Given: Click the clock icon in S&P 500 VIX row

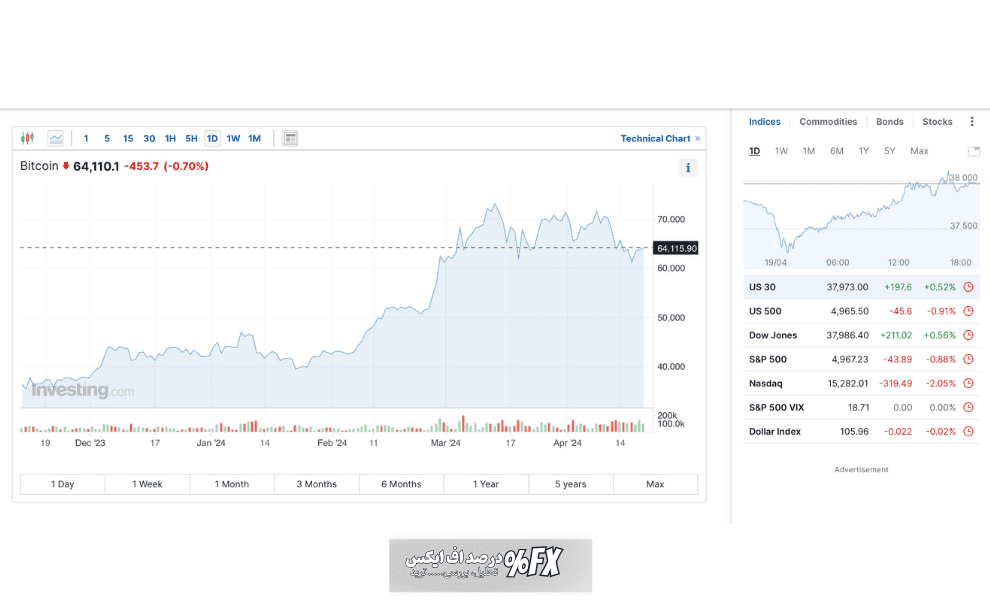Looking at the screenshot, I should [969, 407].
